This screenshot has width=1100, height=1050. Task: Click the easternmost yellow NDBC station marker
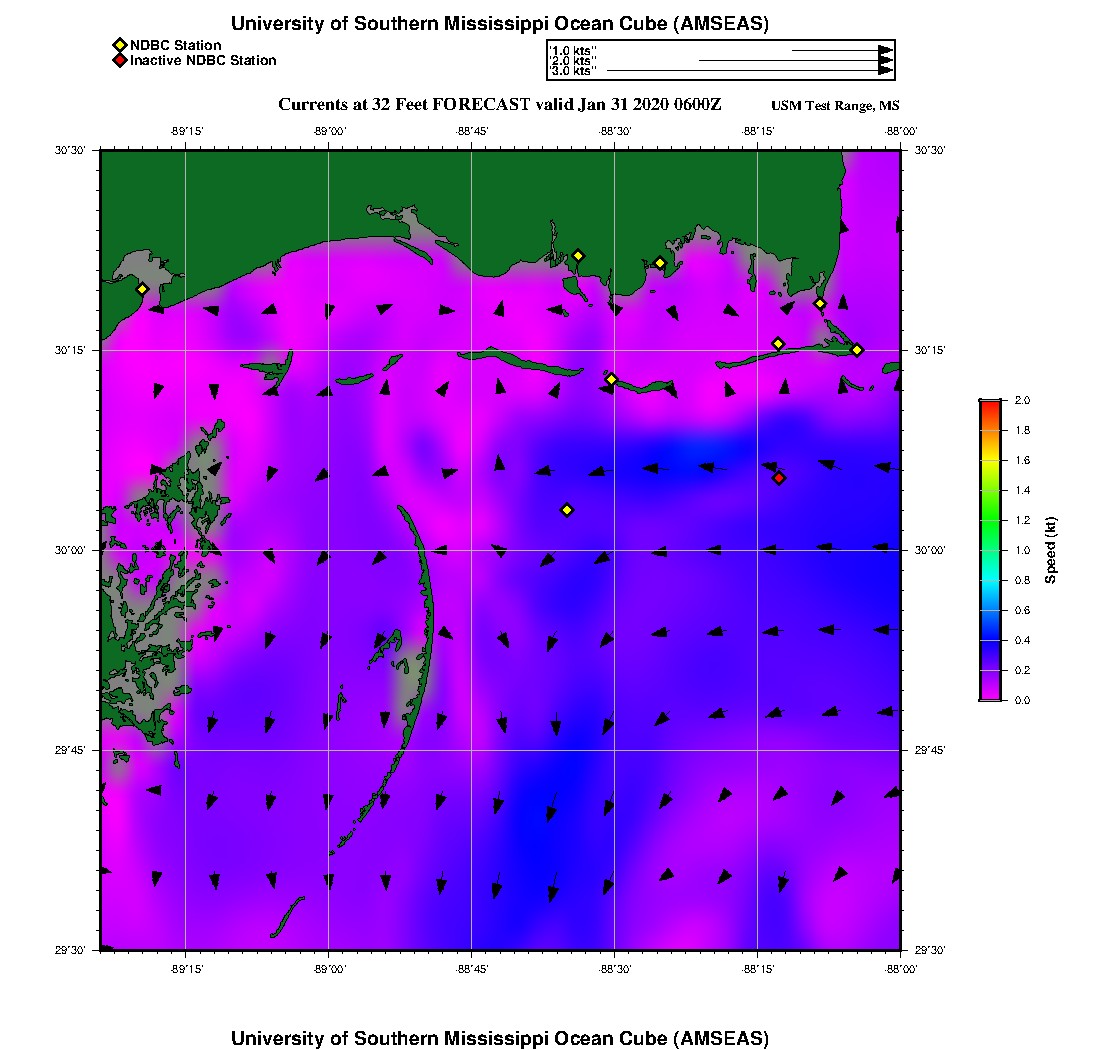click(x=857, y=349)
